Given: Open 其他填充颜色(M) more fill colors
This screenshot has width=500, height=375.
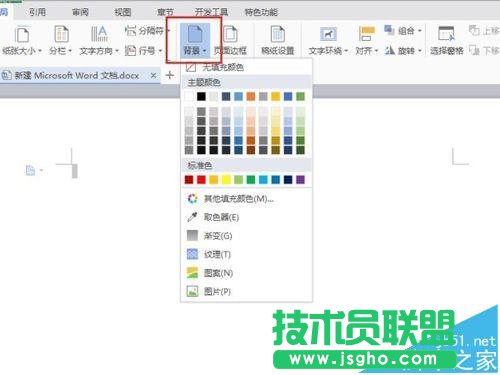Looking at the screenshot, I should click(x=246, y=199).
